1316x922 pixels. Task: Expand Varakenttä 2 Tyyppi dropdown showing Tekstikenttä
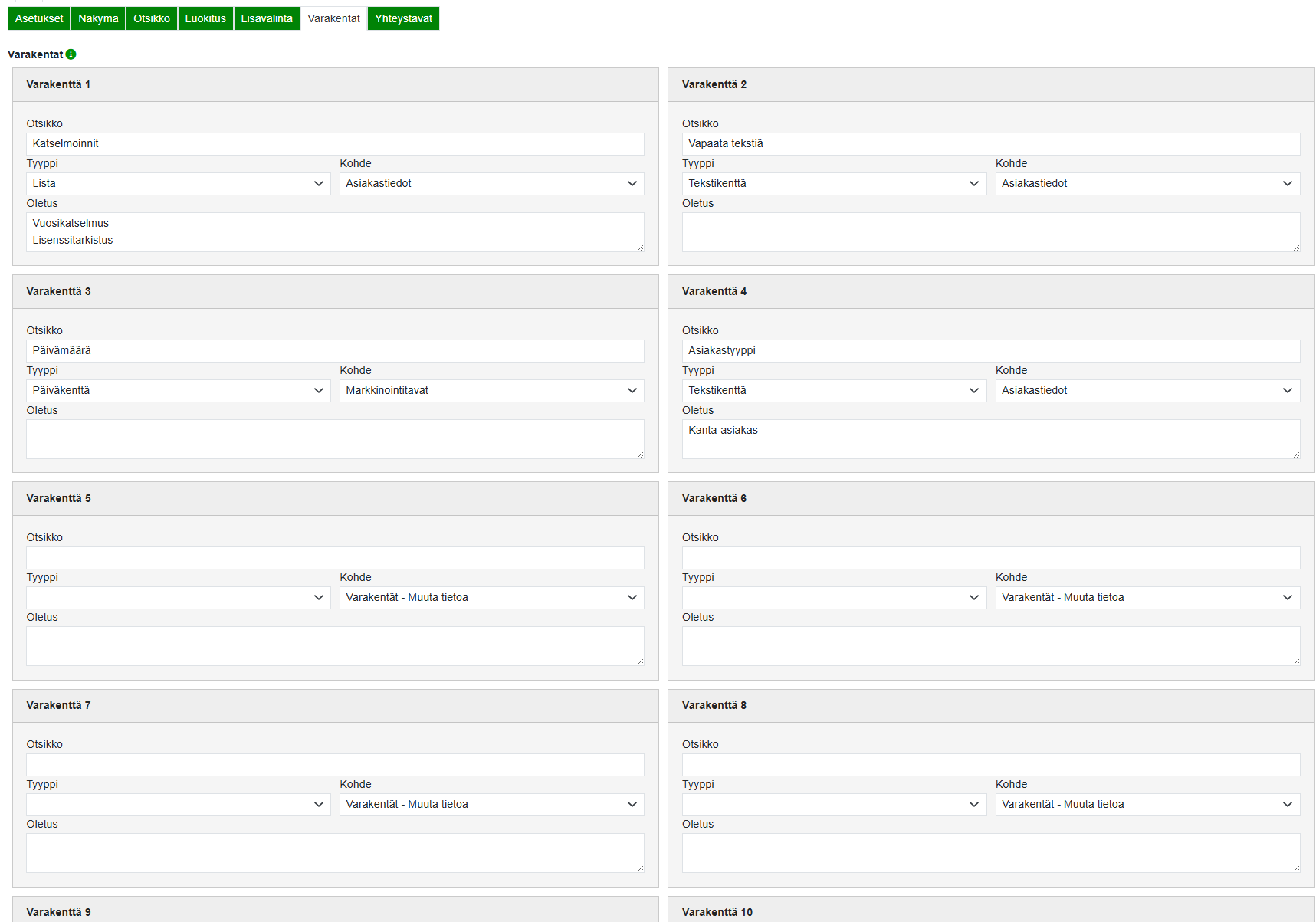(x=834, y=184)
